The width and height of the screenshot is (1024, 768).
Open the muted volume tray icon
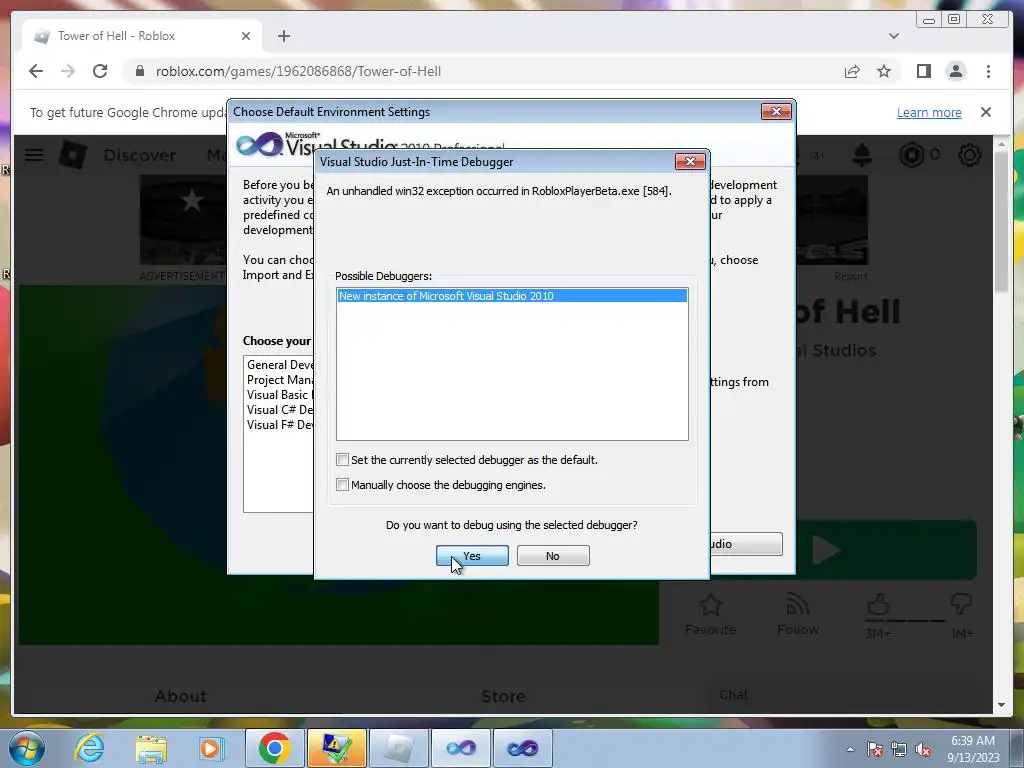923,749
